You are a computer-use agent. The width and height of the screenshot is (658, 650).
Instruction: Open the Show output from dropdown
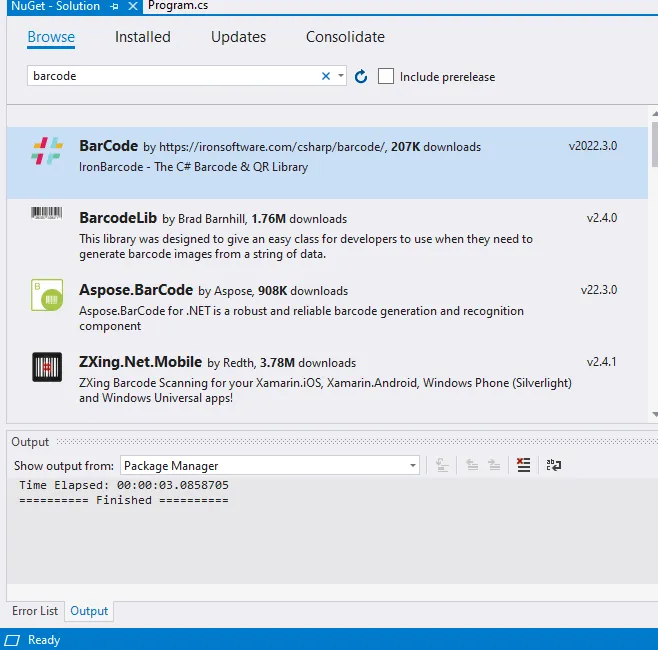click(412, 465)
